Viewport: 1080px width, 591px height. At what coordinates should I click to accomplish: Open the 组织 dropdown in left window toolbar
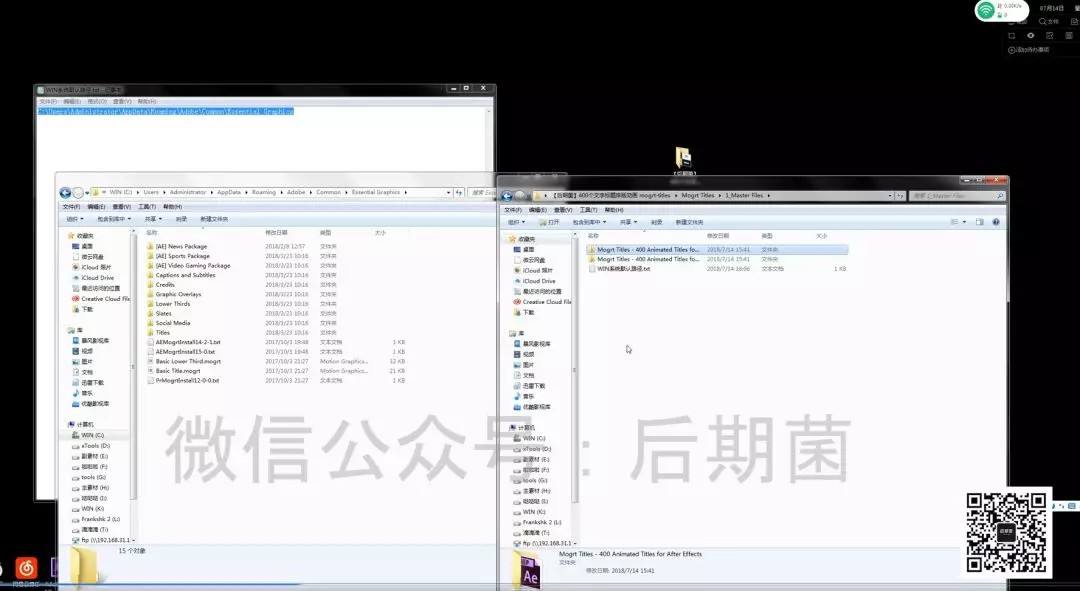[x=75, y=219]
